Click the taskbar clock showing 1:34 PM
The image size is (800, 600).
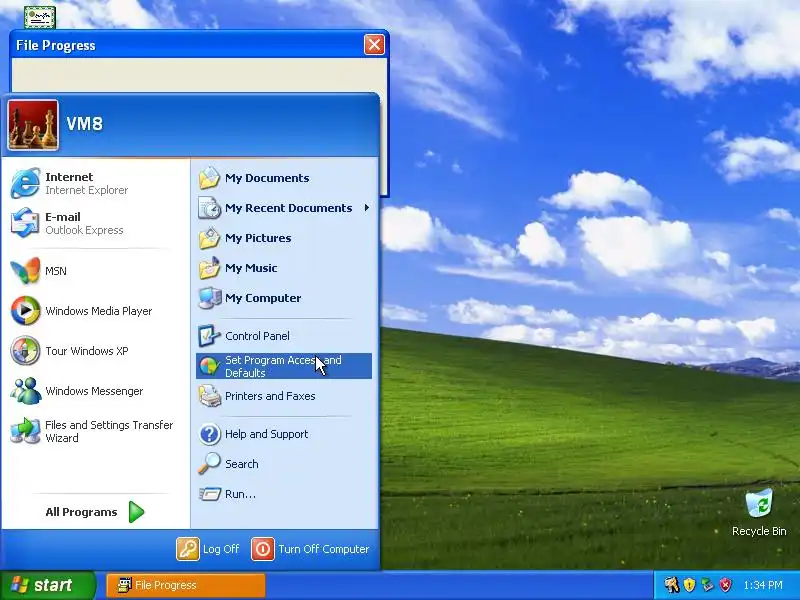coord(763,585)
